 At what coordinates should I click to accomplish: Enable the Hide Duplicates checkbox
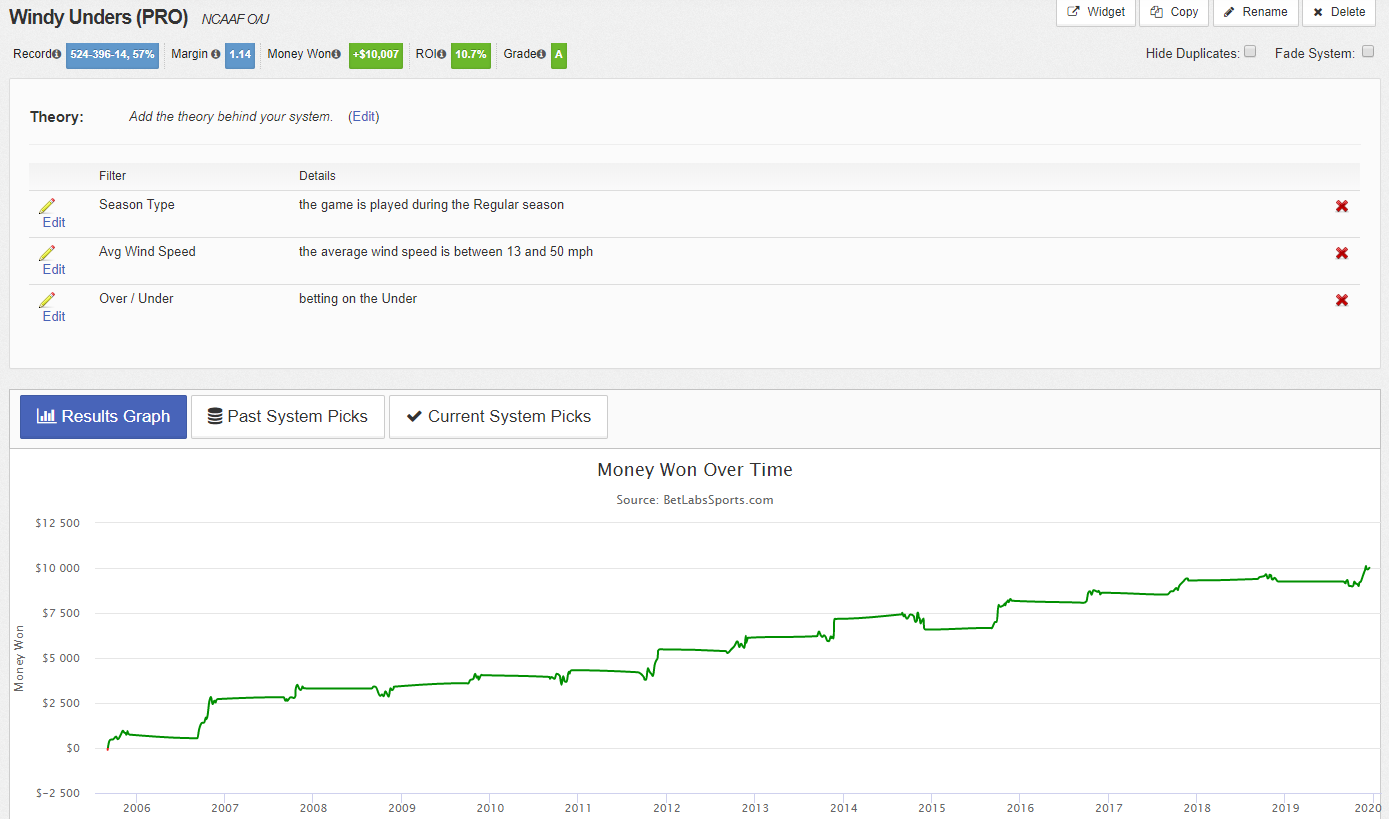click(x=1250, y=52)
